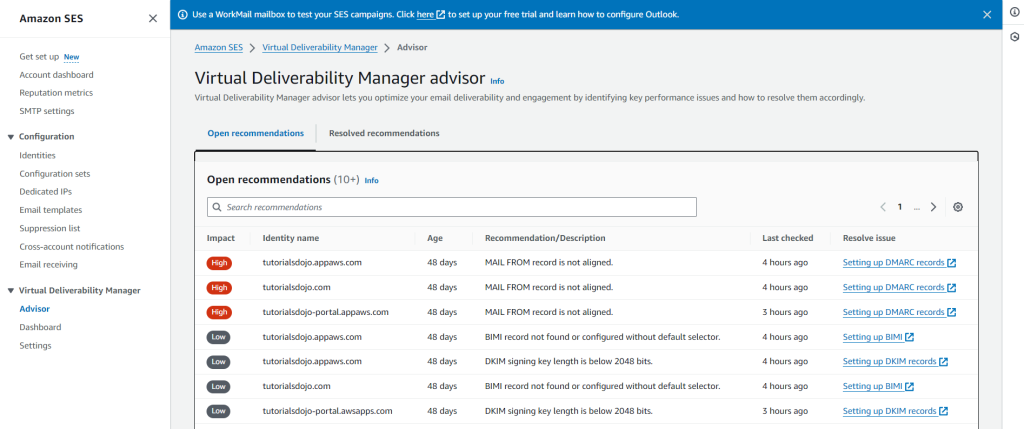Open Dedicated IPs page
Screen dimensions: 1024x429
[46, 192]
